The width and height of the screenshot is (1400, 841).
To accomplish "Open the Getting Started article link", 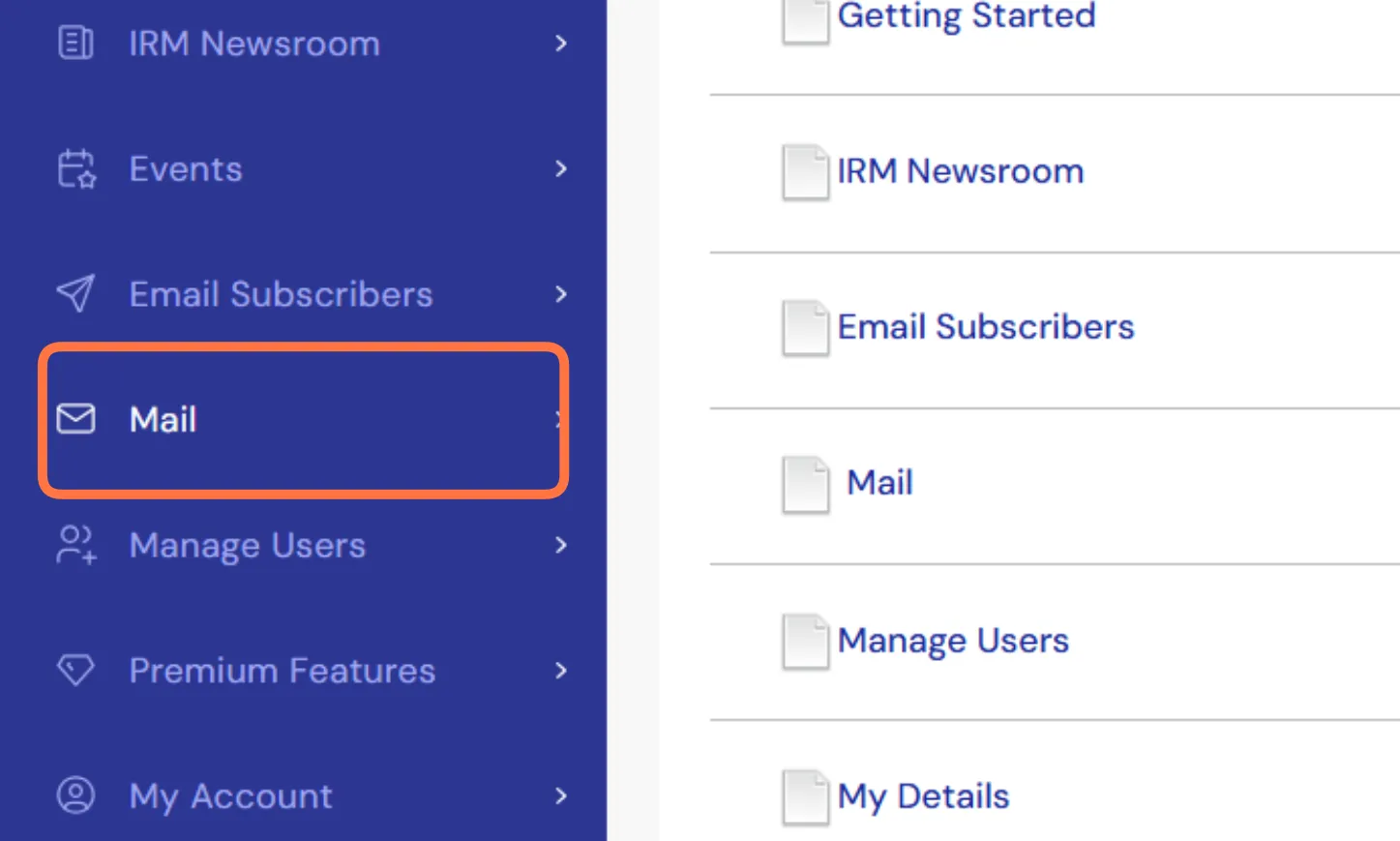I will point(966,16).
